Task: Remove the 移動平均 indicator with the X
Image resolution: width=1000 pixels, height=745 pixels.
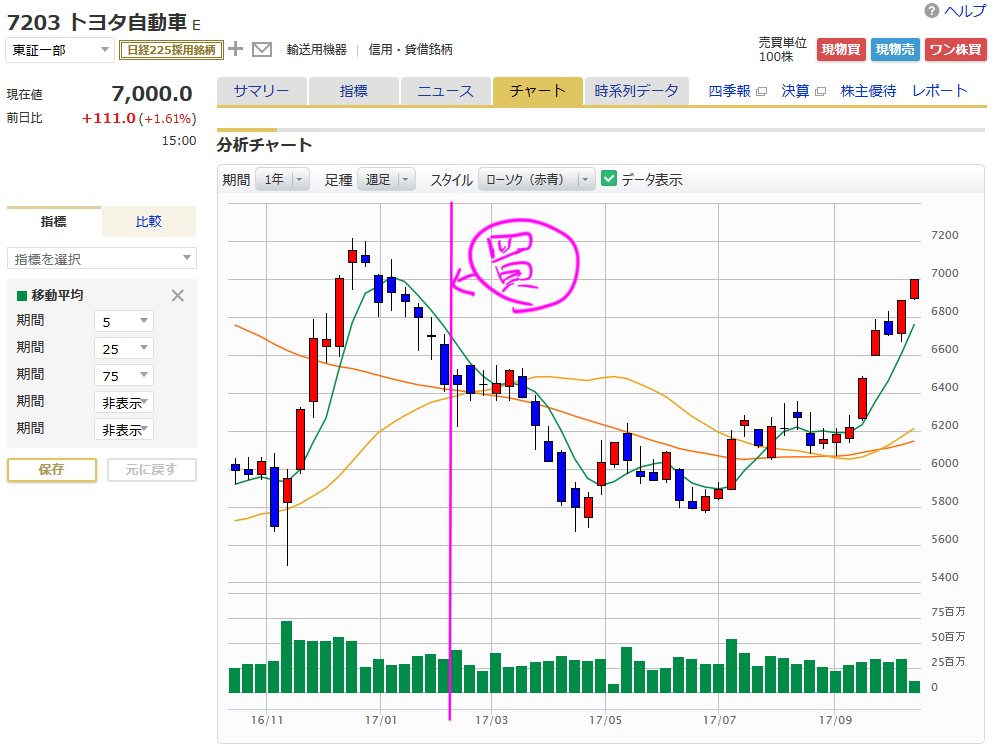Action: pyautogui.click(x=178, y=295)
